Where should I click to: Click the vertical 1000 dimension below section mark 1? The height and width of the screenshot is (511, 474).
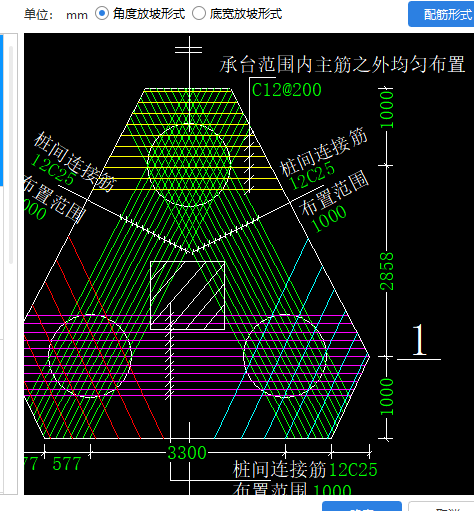[387, 397]
